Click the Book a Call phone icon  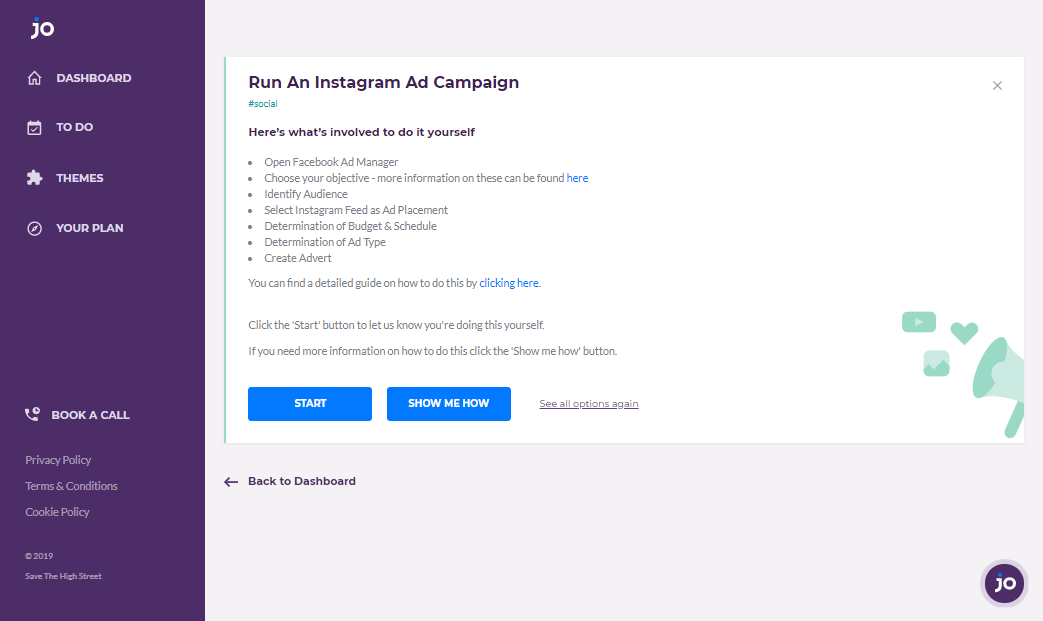[x=32, y=414]
